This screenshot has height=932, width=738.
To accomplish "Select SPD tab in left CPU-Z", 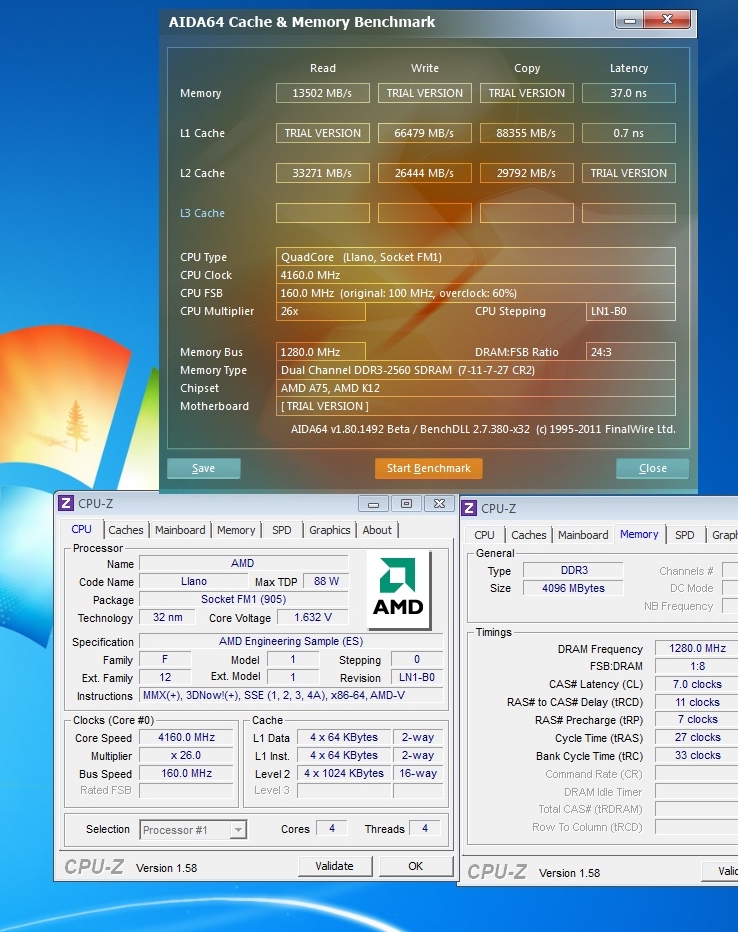I will (x=282, y=530).
